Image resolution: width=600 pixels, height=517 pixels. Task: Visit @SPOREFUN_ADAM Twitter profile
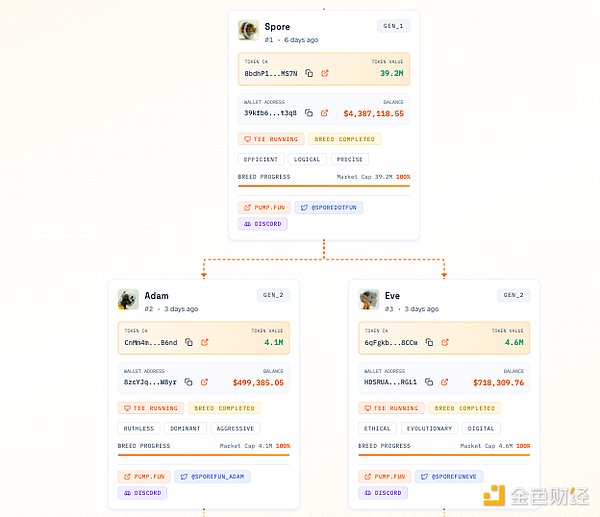pyautogui.click(x=212, y=477)
